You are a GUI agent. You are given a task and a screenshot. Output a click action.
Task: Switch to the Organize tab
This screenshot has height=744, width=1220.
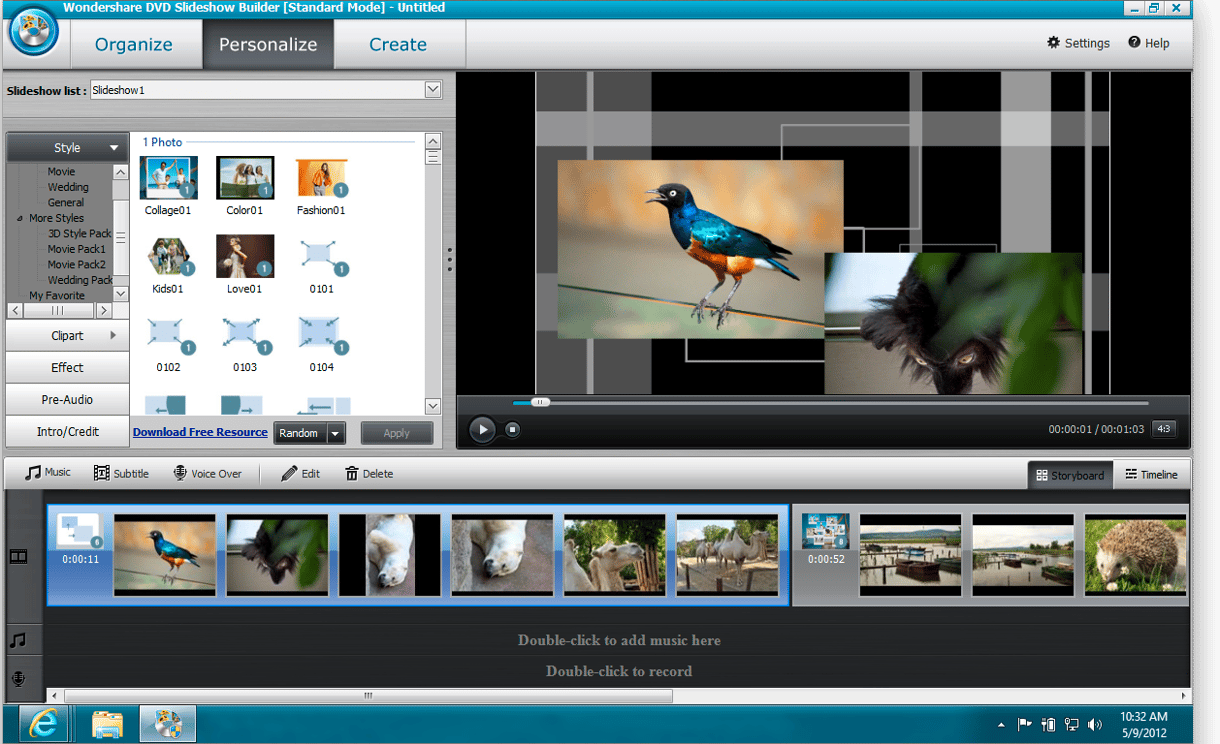pyautogui.click(x=134, y=44)
